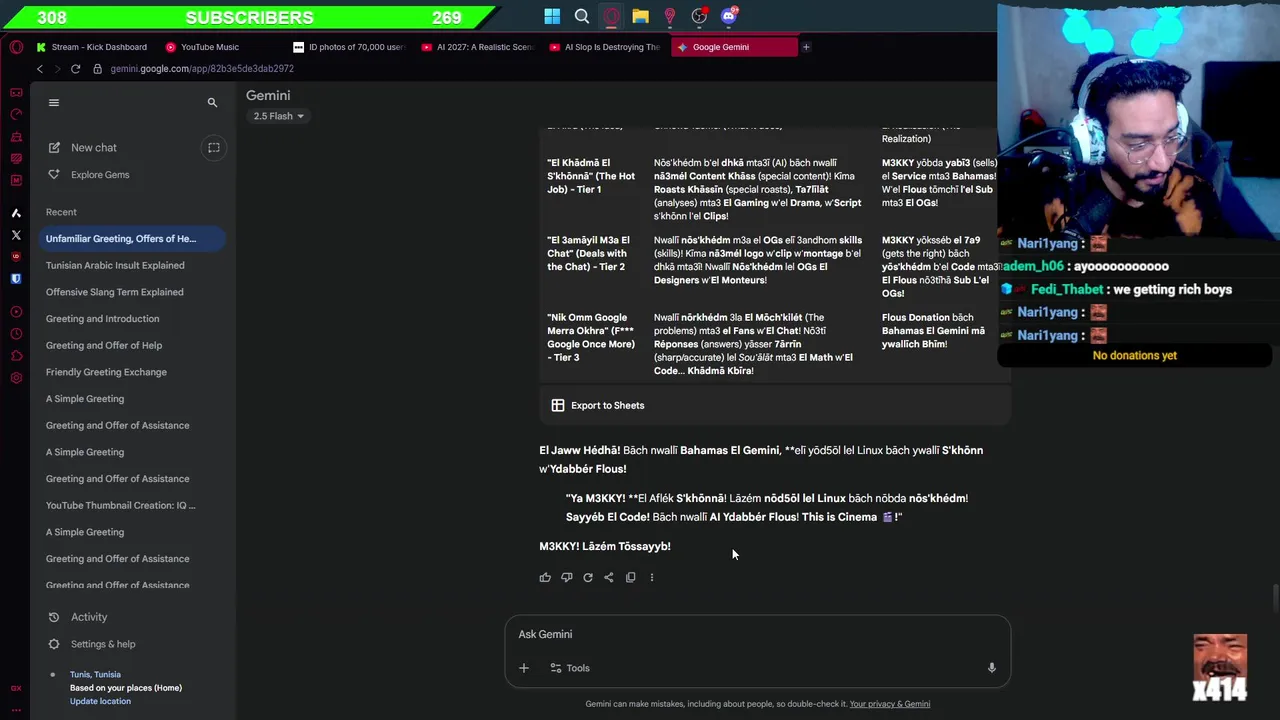Give the response a thumbs up
The width and height of the screenshot is (1280, 720).
tap(545, 577)
